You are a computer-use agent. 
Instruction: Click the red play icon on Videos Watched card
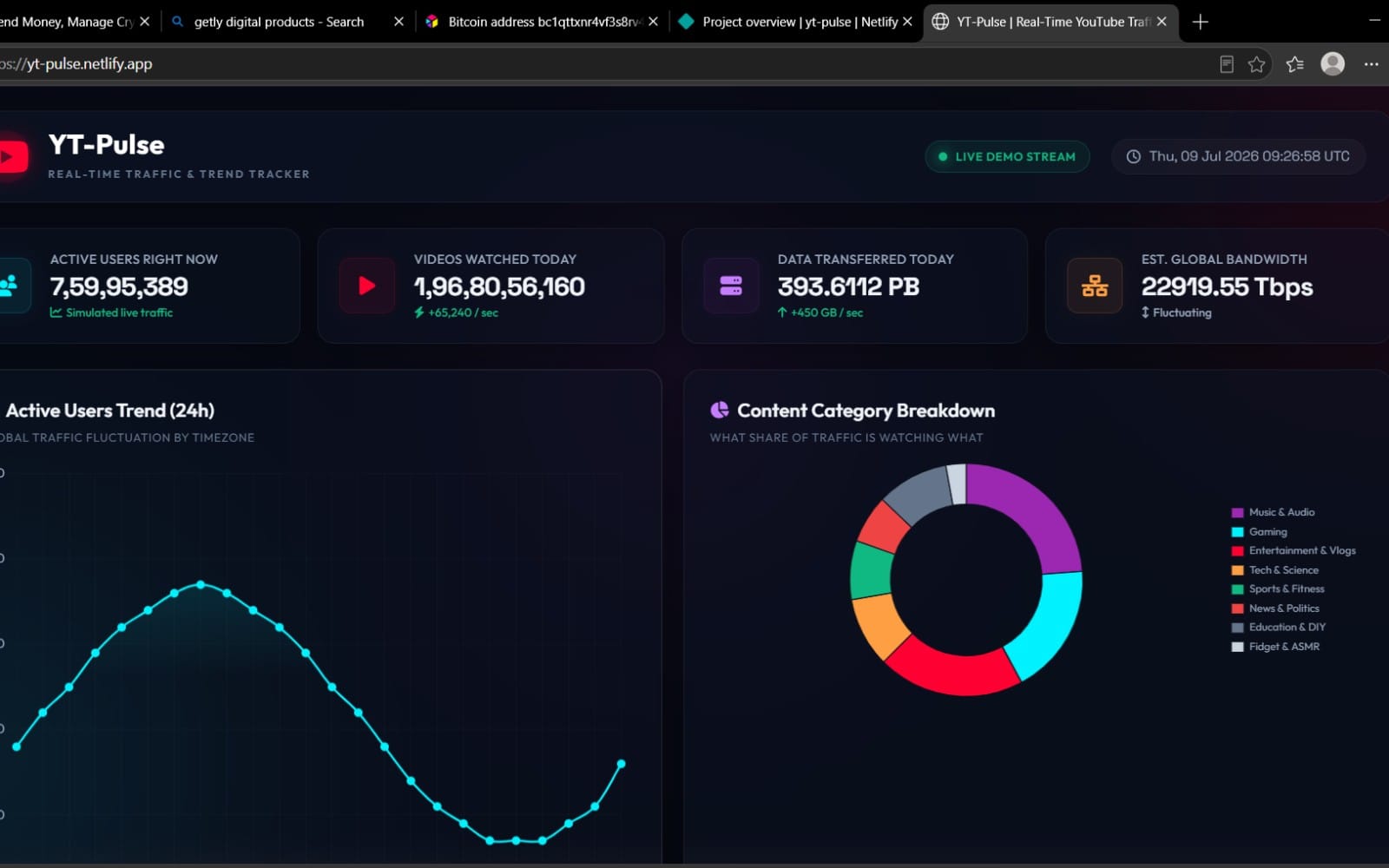pyautogui.click(x=367, y=286)
